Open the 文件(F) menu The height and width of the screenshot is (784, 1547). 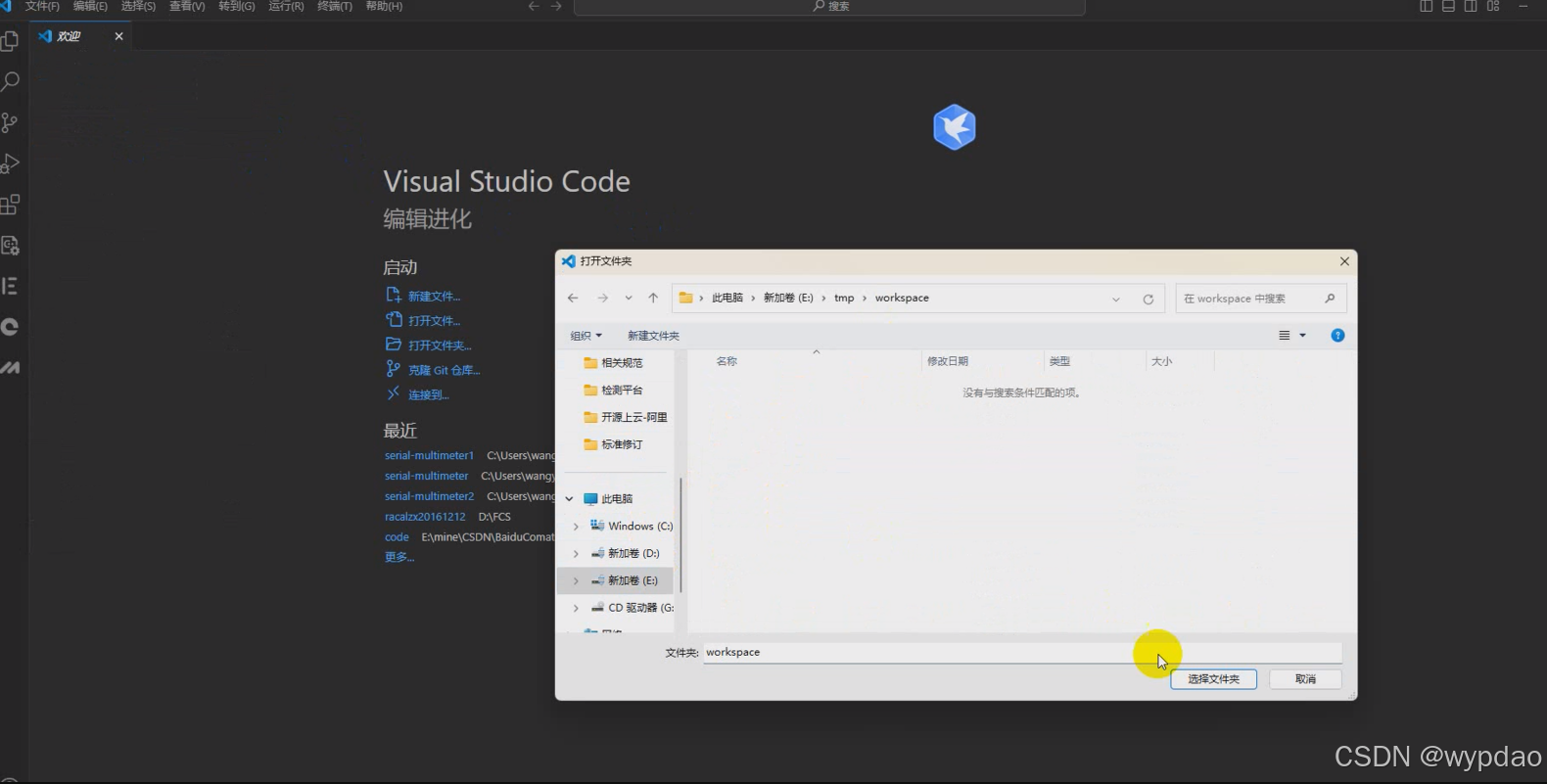pyautogui.click(x=42, y=6)
